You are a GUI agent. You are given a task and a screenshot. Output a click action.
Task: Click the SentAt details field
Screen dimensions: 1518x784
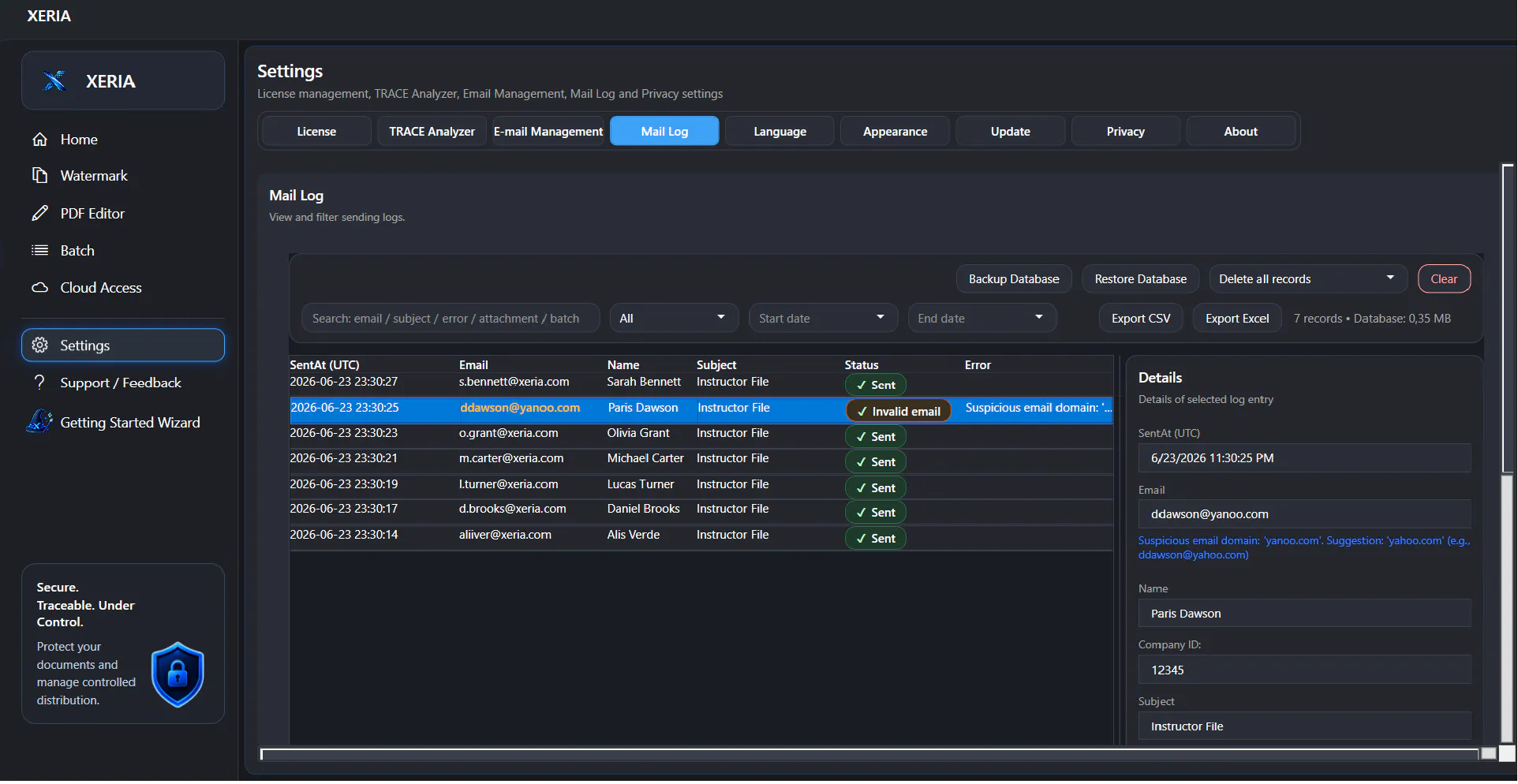click(1304, 457)
